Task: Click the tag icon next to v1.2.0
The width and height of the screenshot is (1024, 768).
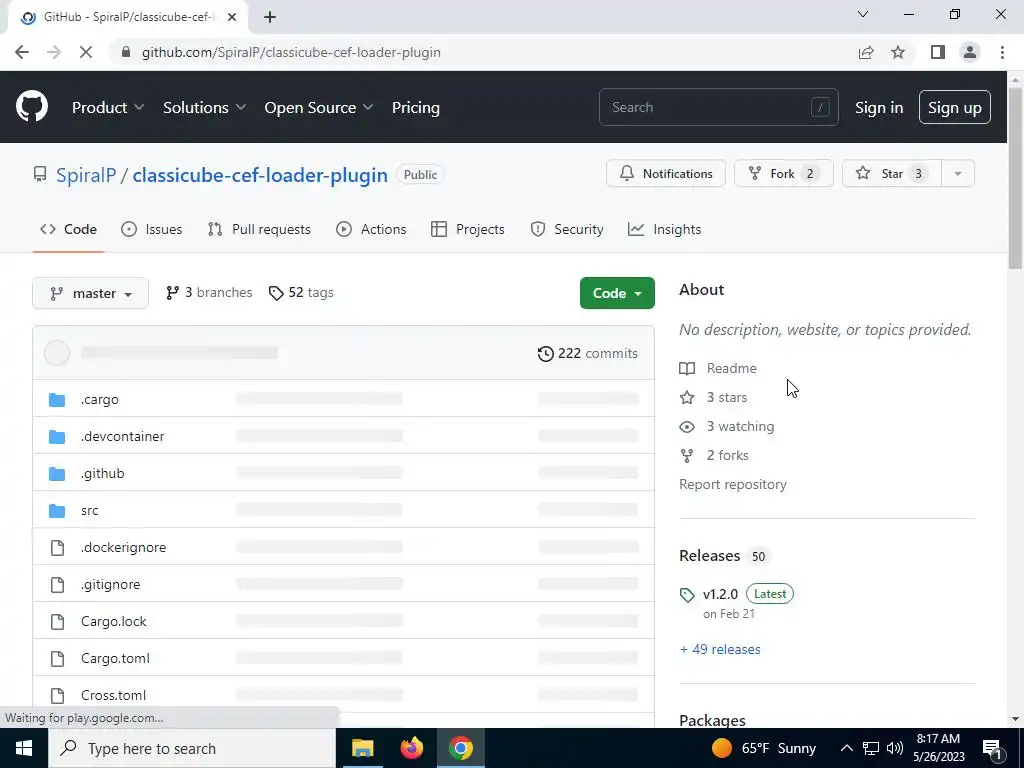Action: tap(686, 594)
